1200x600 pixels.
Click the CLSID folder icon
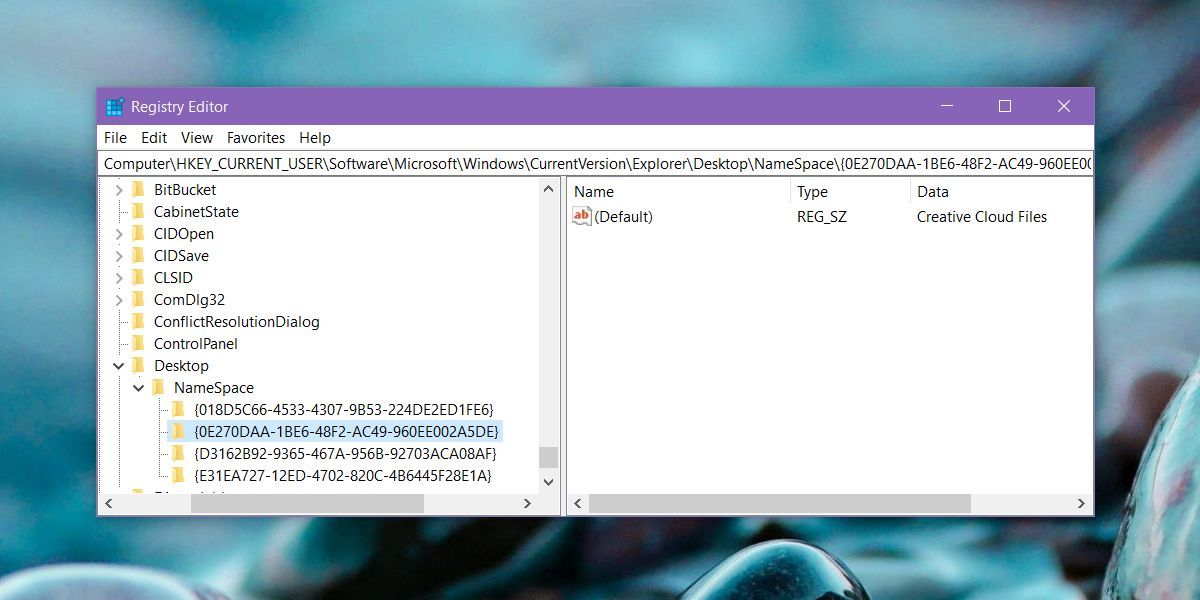pyautogui.click(x=139, y=278)
